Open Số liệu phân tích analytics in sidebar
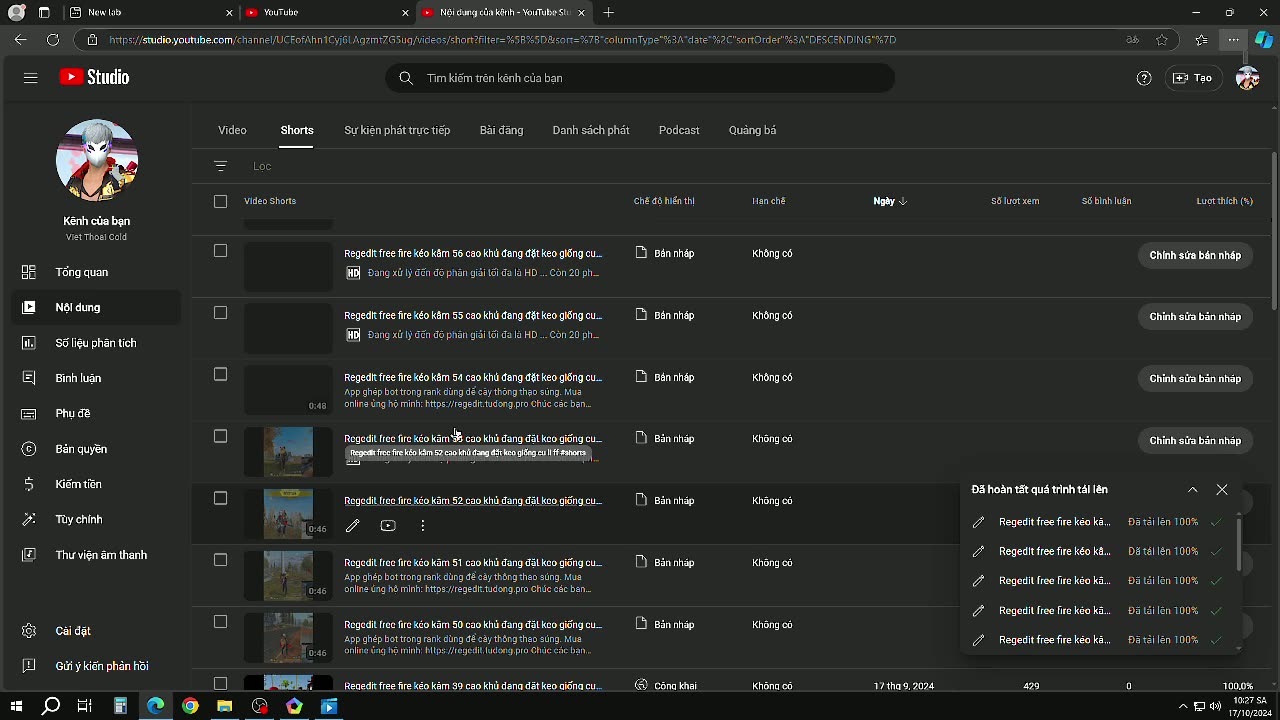This screenshot has width=1280, height=720. [96, 343]
